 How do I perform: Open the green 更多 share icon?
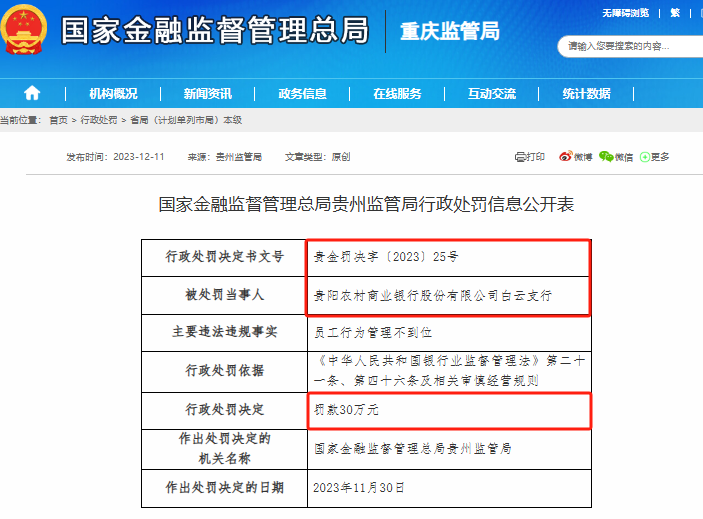[645, 157]
